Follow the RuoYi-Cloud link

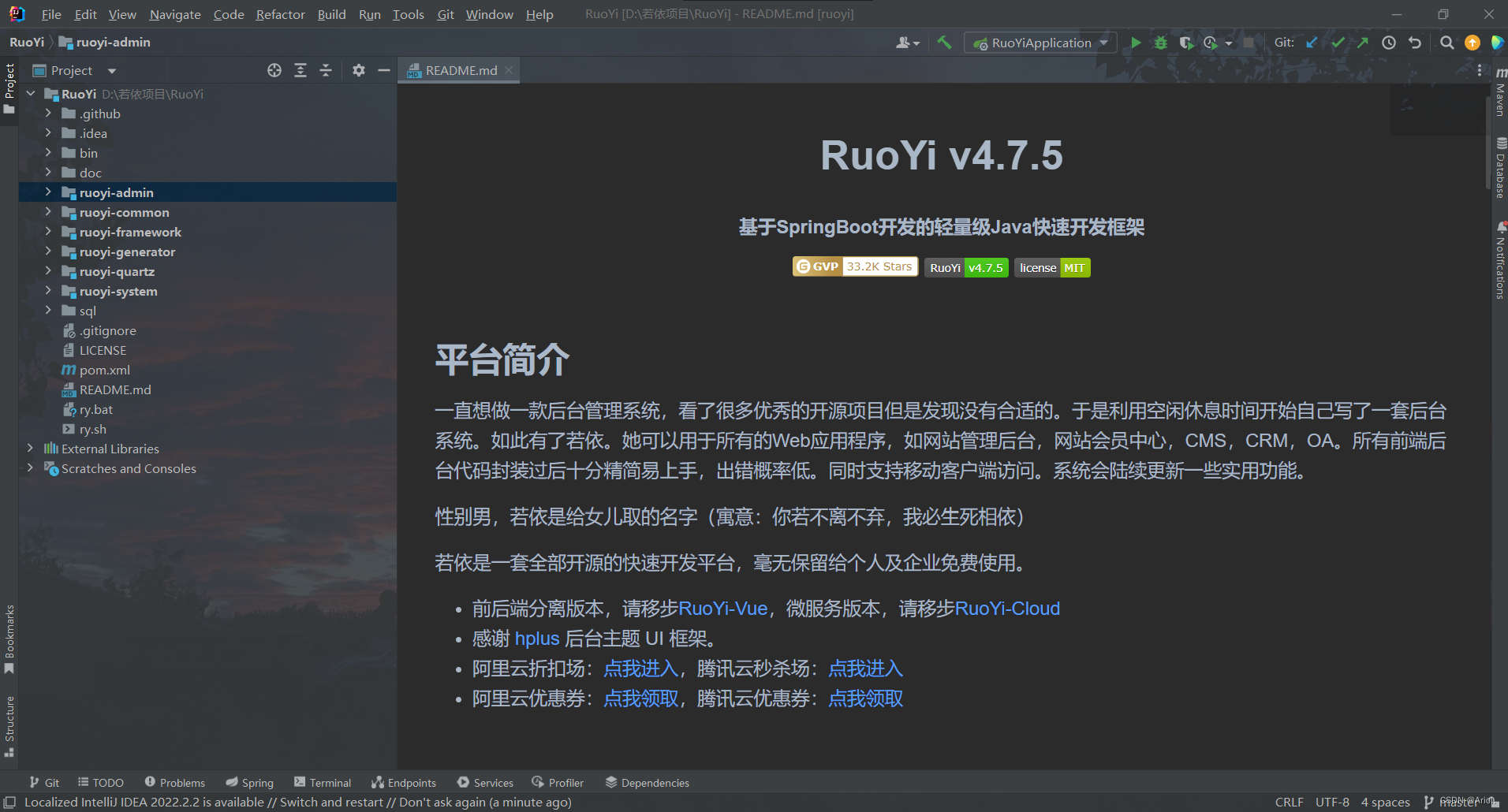(1008, 609)
